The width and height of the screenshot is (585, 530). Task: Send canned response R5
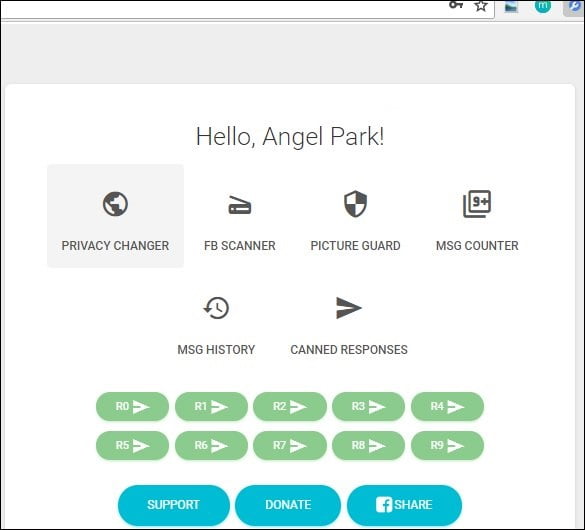click(132, 445)
